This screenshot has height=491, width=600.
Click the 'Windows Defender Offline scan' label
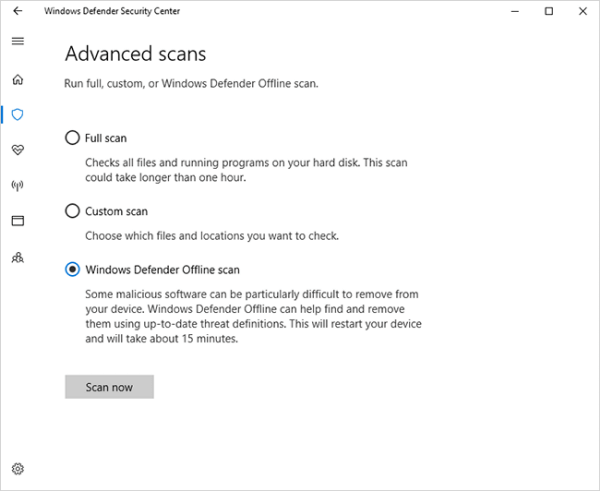162,270
